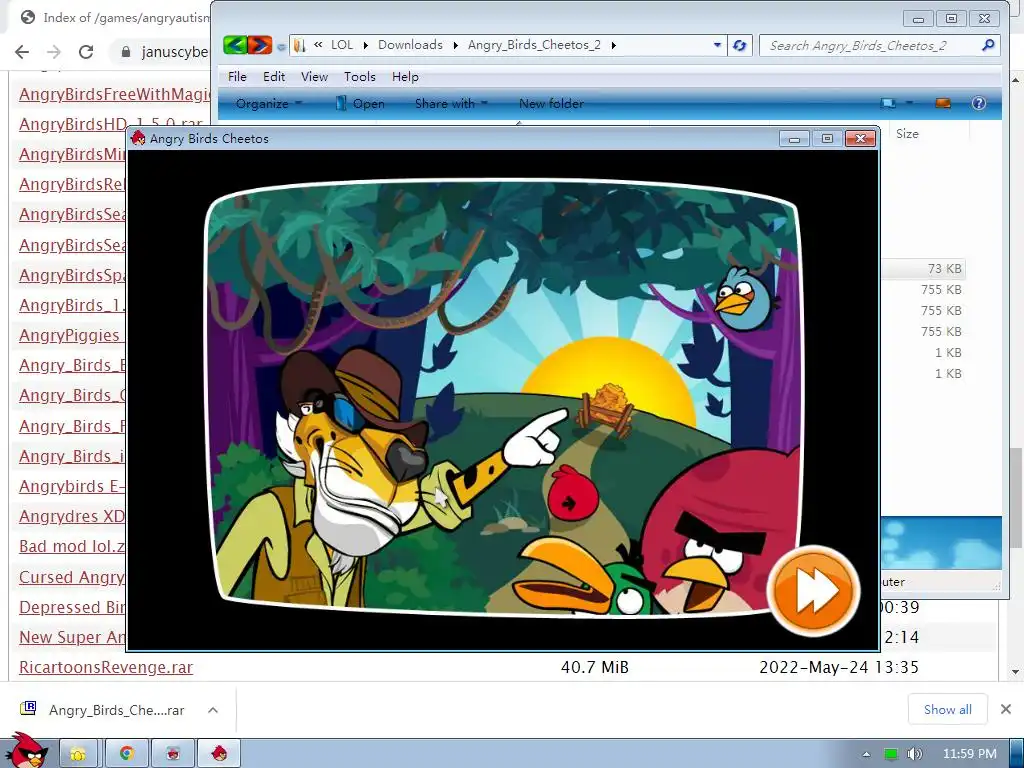Open the AngryPiggies link
The image size is (1024, 768).
69,335
